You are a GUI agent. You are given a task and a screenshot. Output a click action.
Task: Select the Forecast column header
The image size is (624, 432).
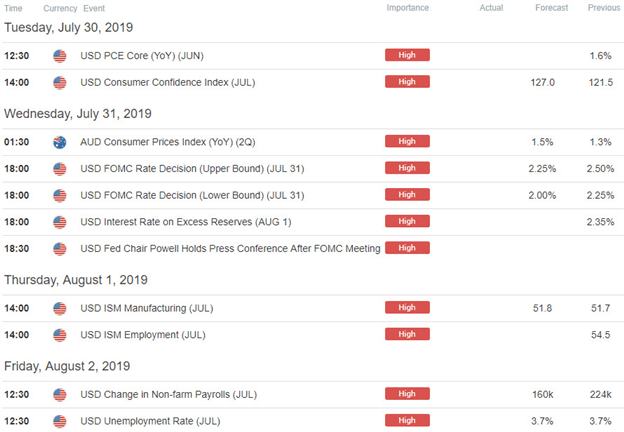[552, 8]
